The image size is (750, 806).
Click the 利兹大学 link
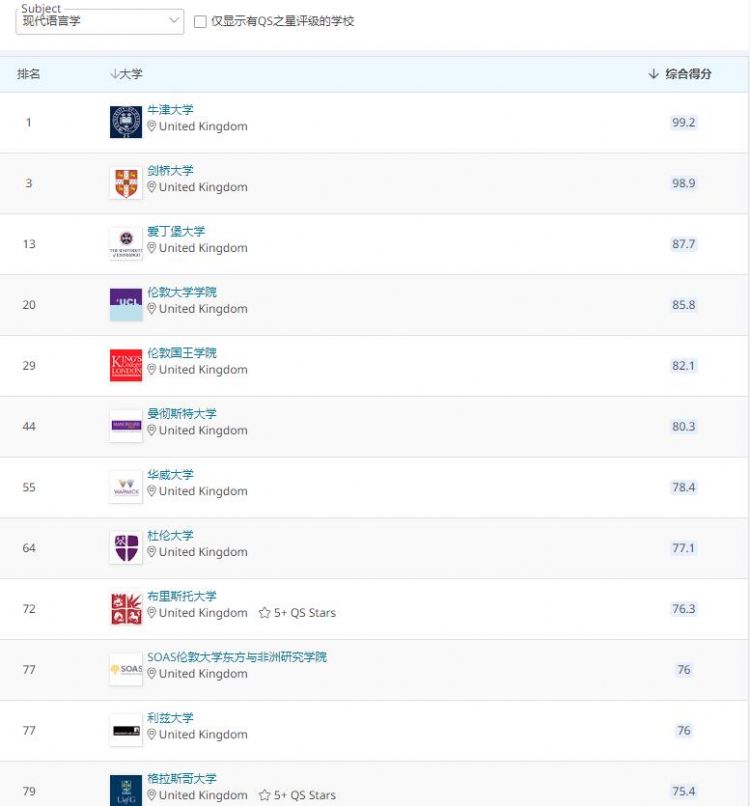[168, 718]
